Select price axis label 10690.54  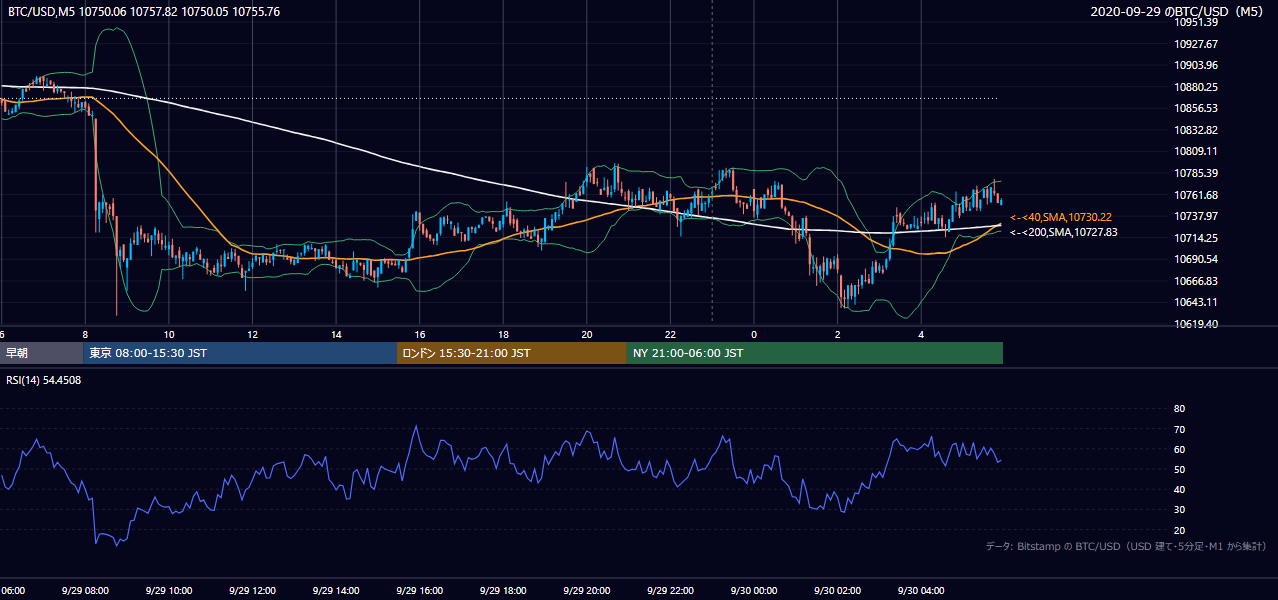pyautogui.click(x=1196, y=259)
